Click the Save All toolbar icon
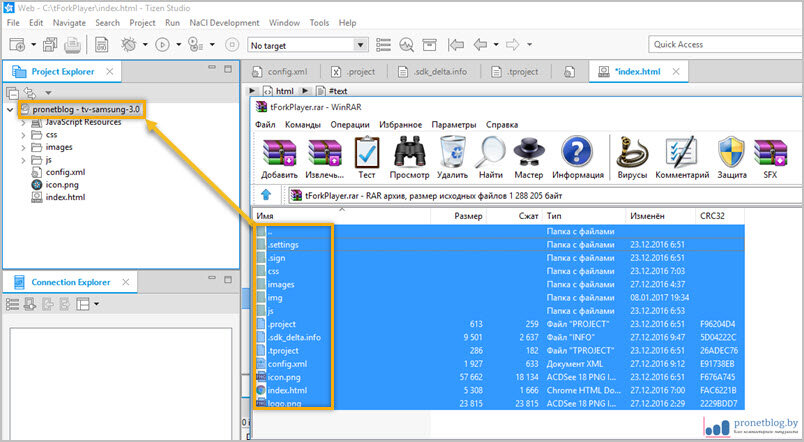804x442 pixels. [x=50, y=45]
